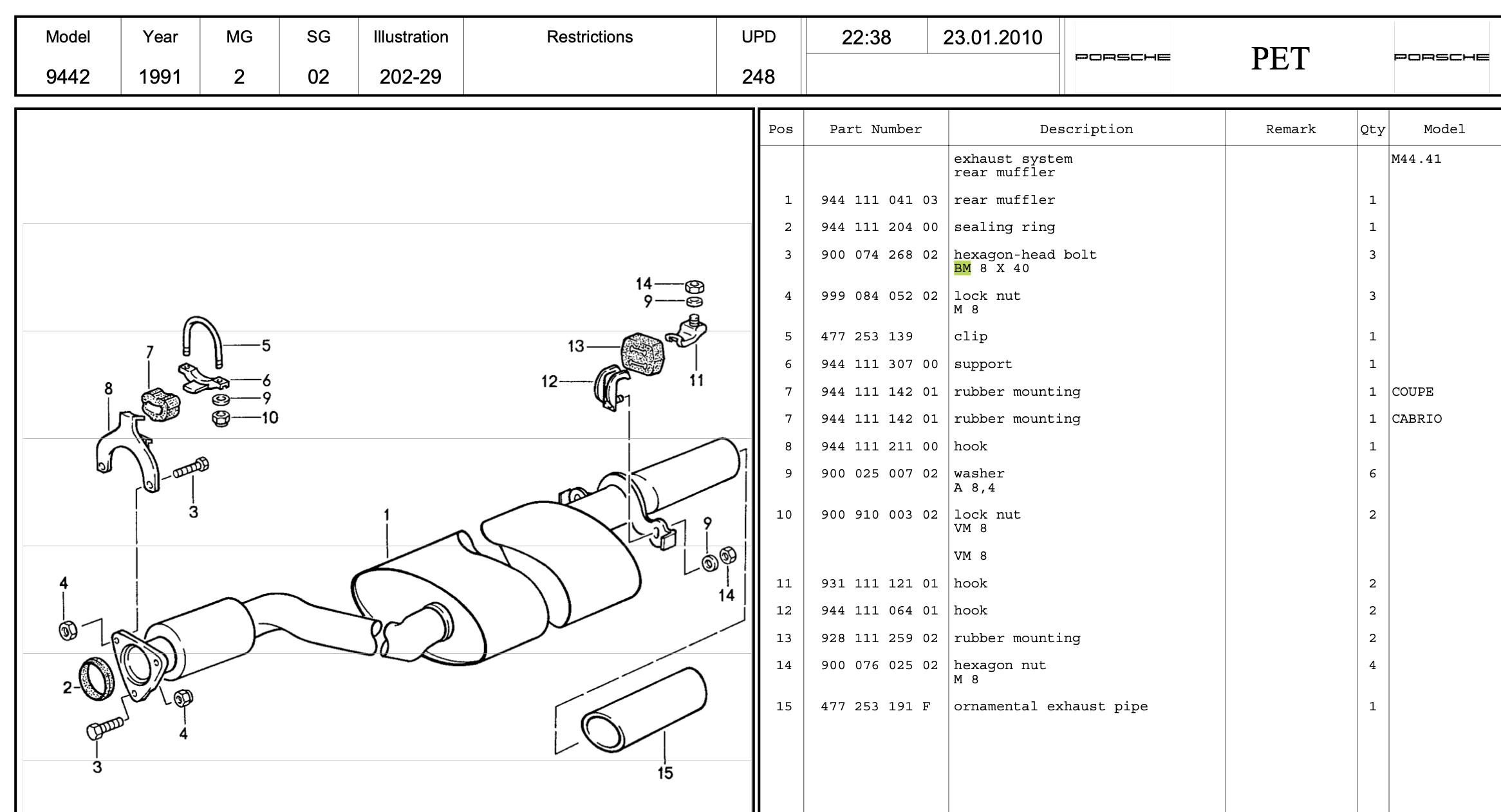Click part number 931 111 121 01
1501x812 pixels.
879,584
